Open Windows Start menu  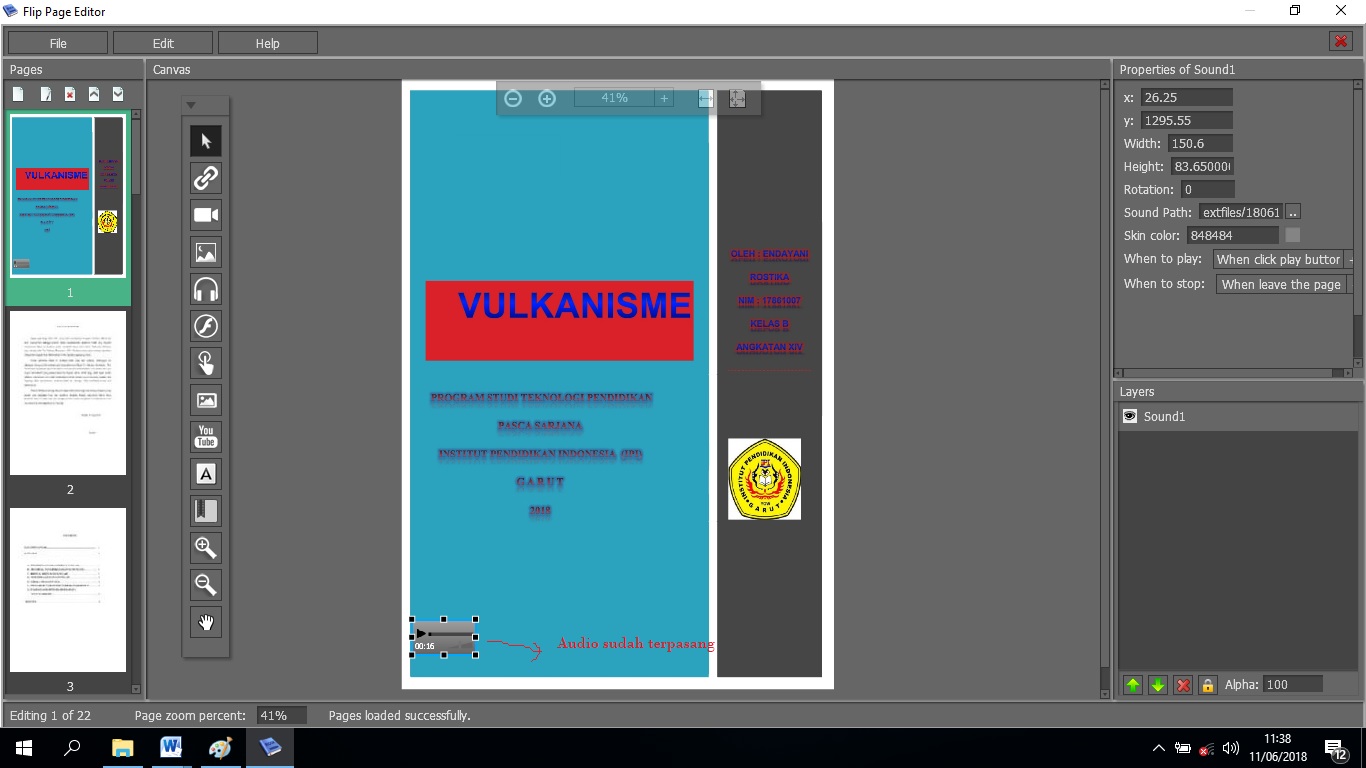(24, 748)
